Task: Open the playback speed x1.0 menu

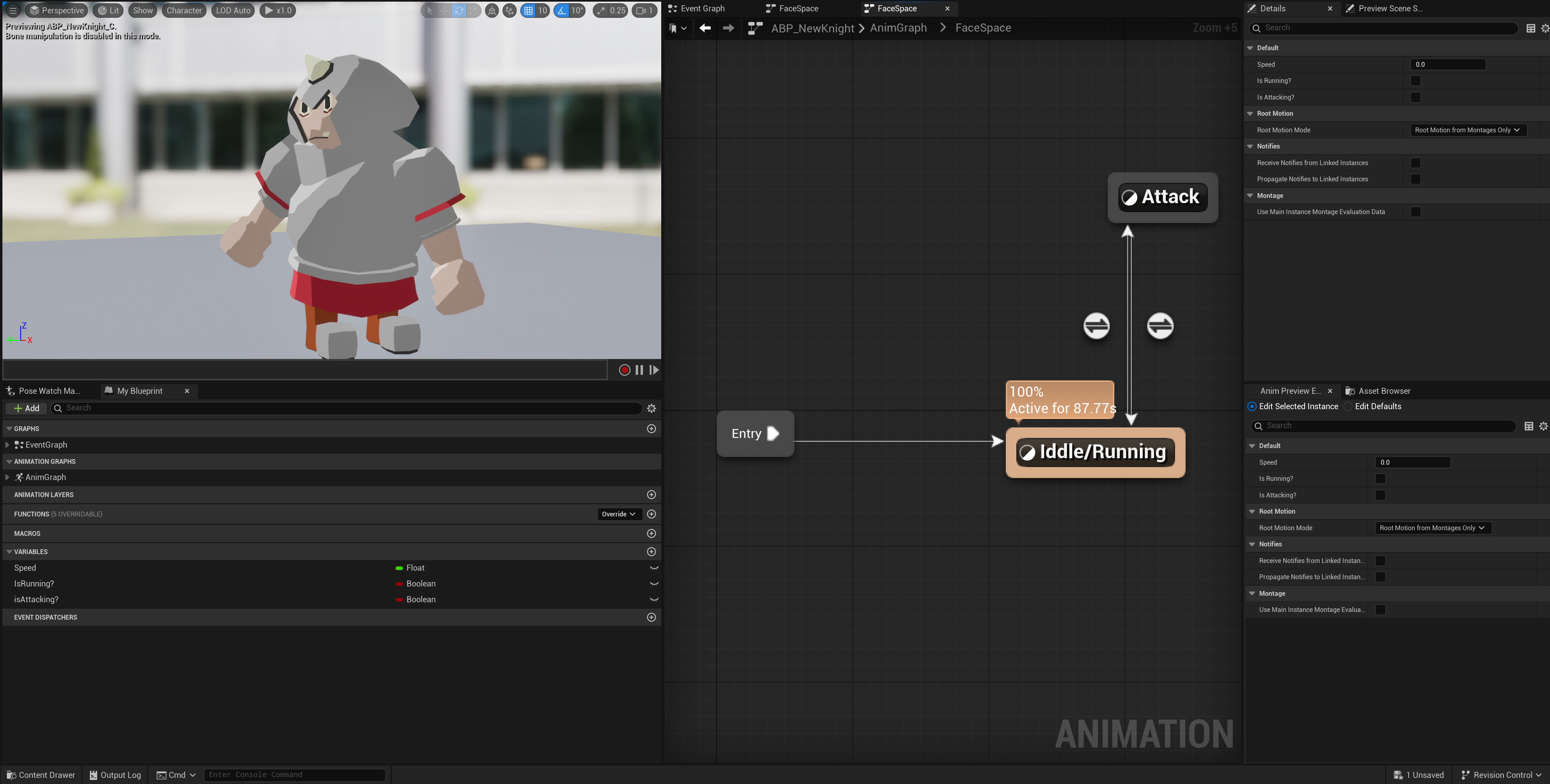Action: pos(277,10)
